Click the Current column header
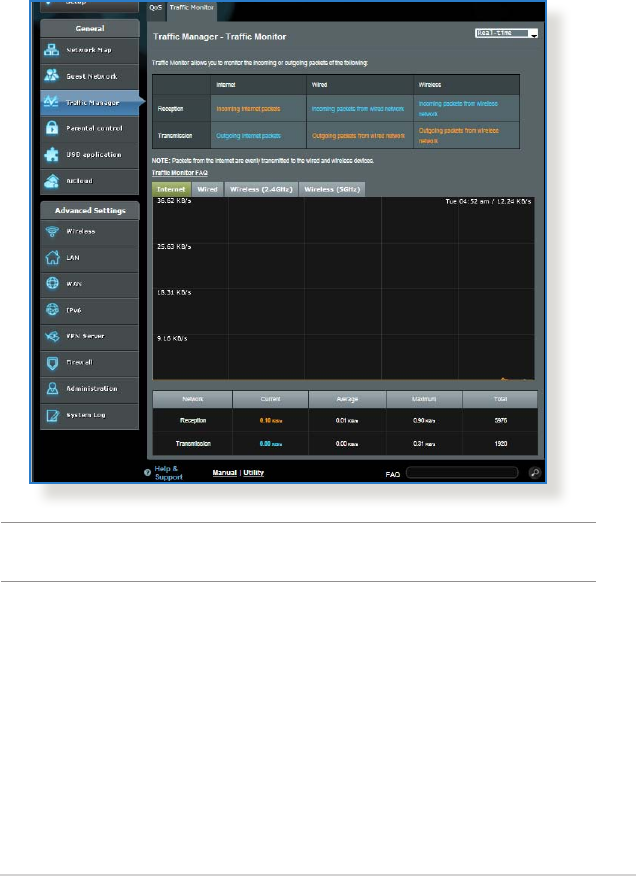Screen dimensions: 636x876 (x=270, y=399)
